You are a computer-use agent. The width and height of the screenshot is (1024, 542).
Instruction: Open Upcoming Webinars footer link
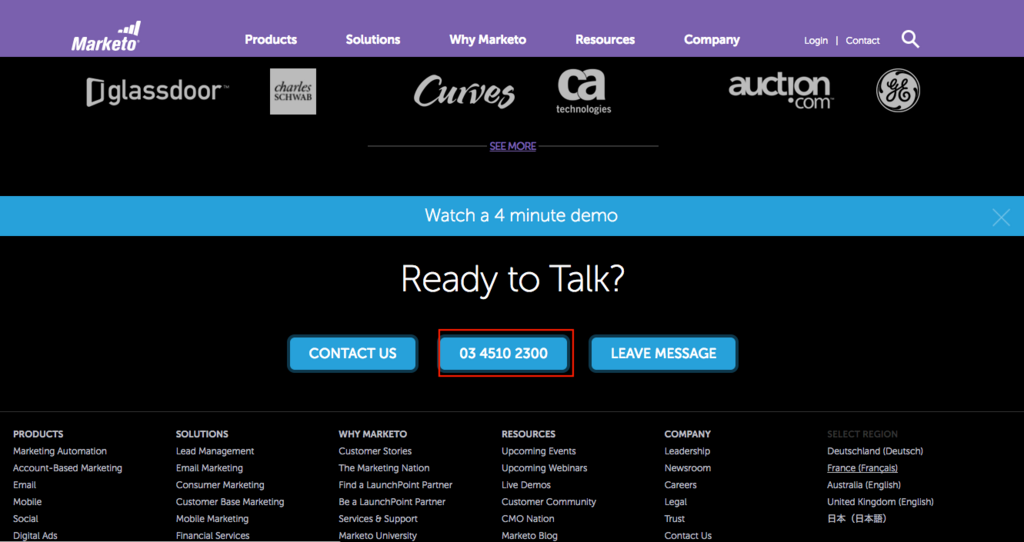point(545,468)
